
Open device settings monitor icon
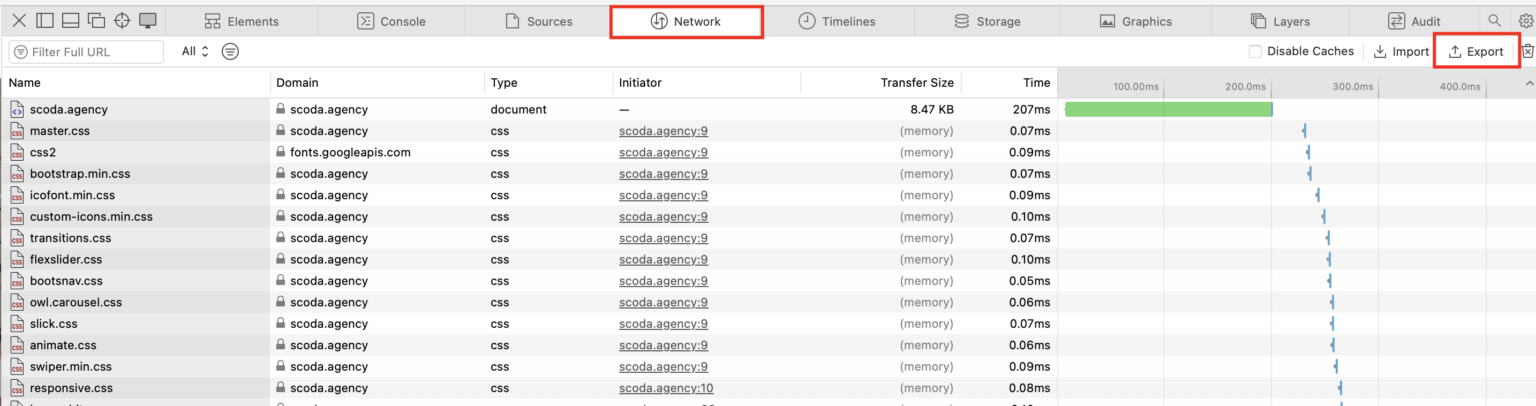[148, 21]
